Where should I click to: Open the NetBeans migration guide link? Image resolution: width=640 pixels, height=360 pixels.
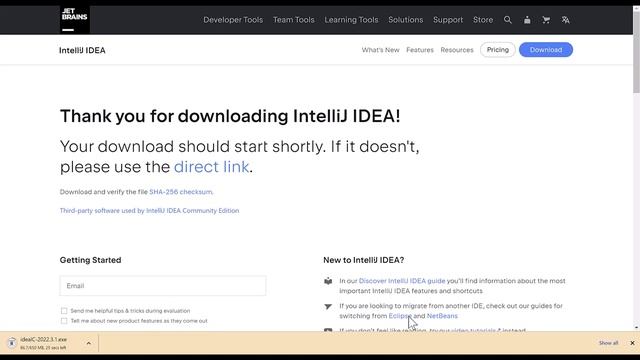442,316
